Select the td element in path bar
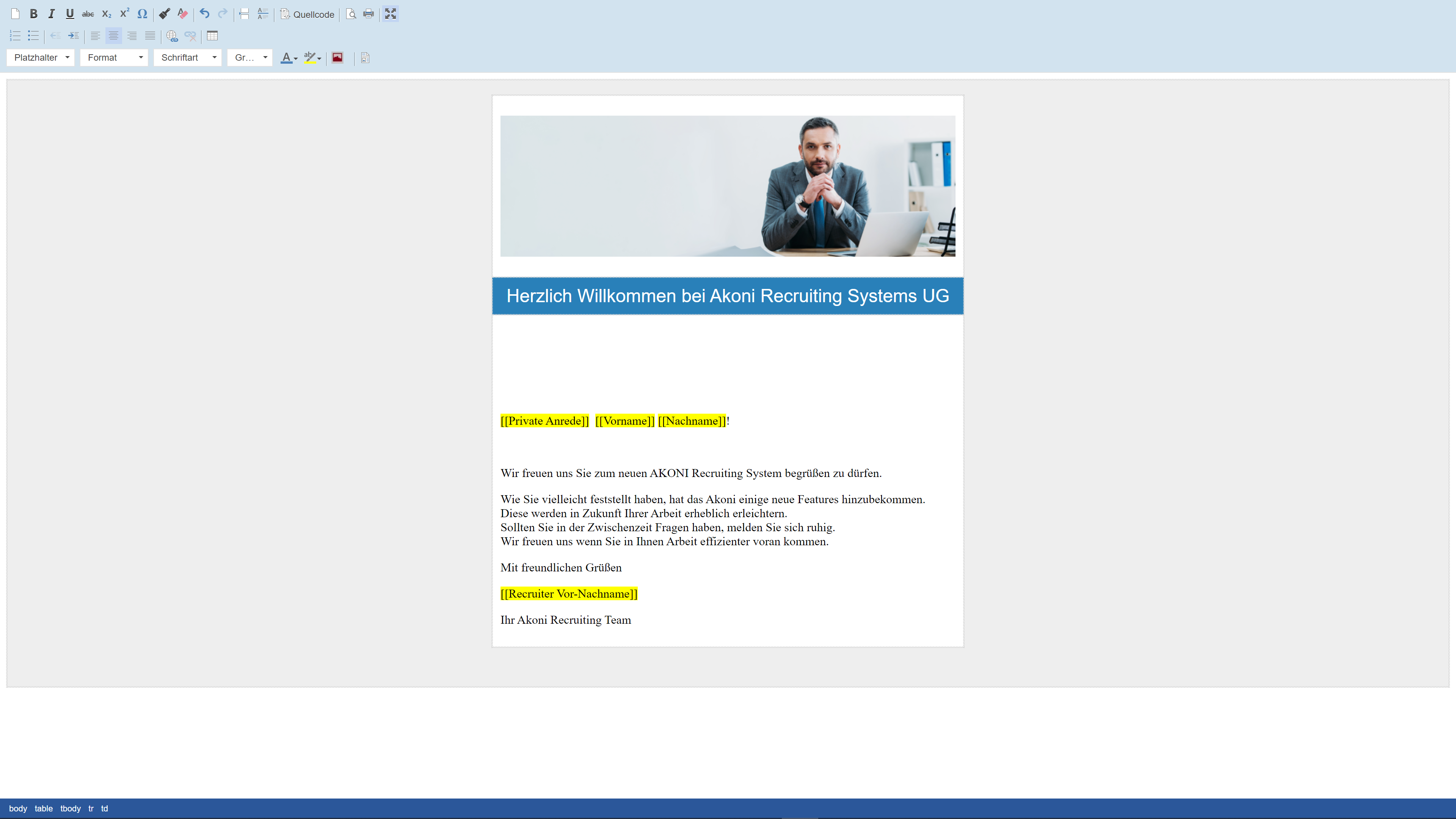Screen dimensions: 1456x819 [105, 808]
